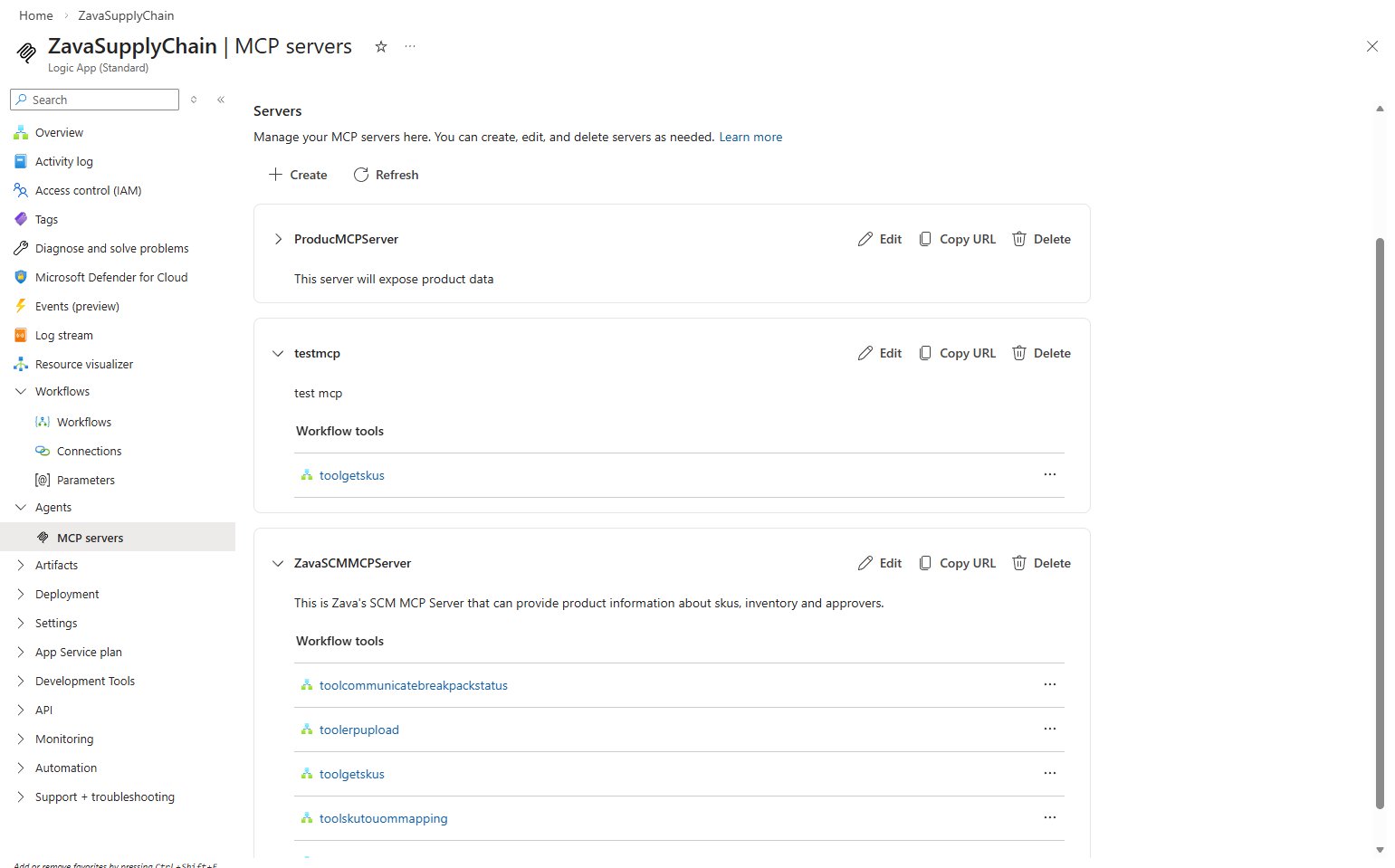
Task: Open the Monitoring menu item
Action: 63,739
